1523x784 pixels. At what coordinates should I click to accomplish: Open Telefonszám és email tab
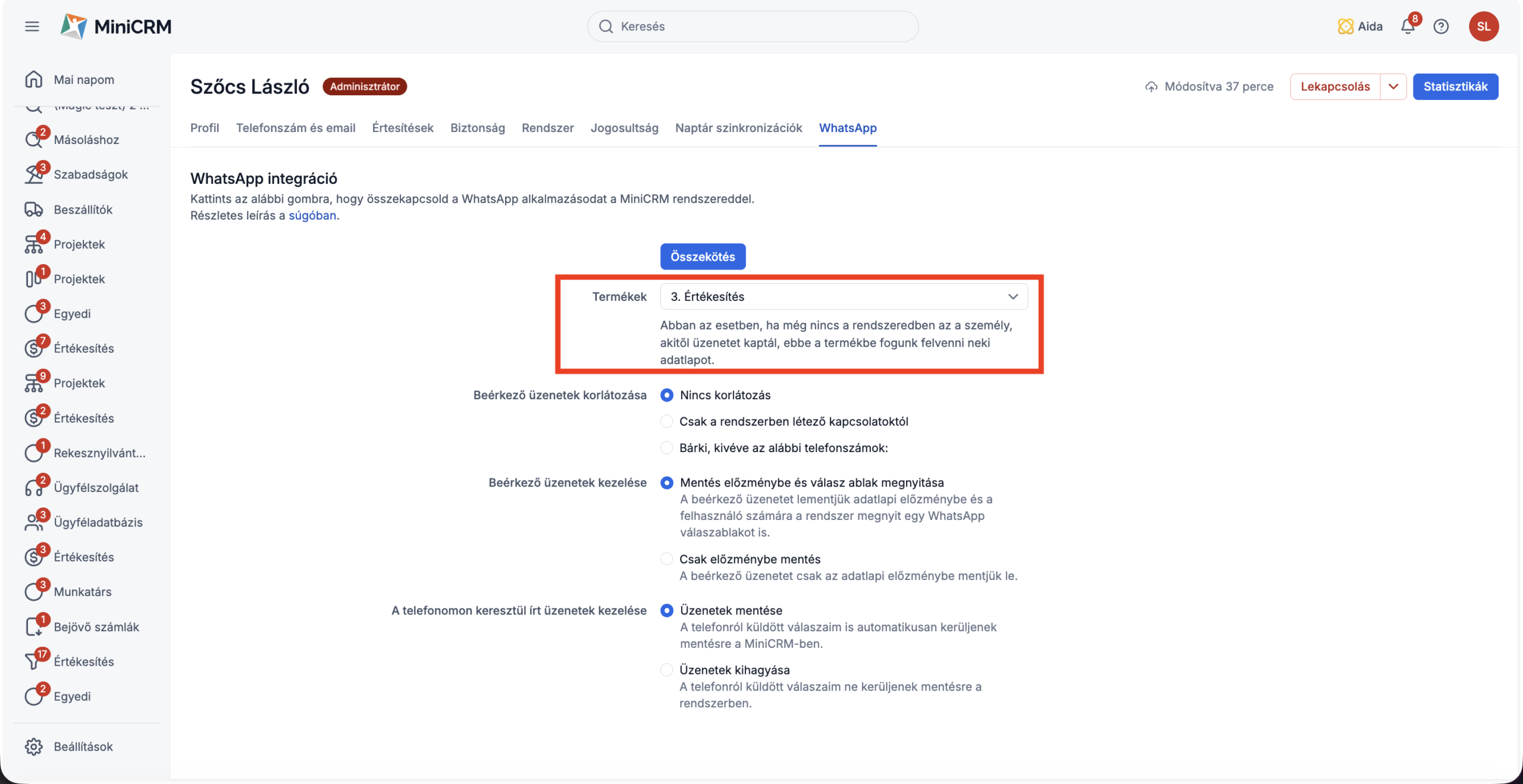[x=296, y=128]
